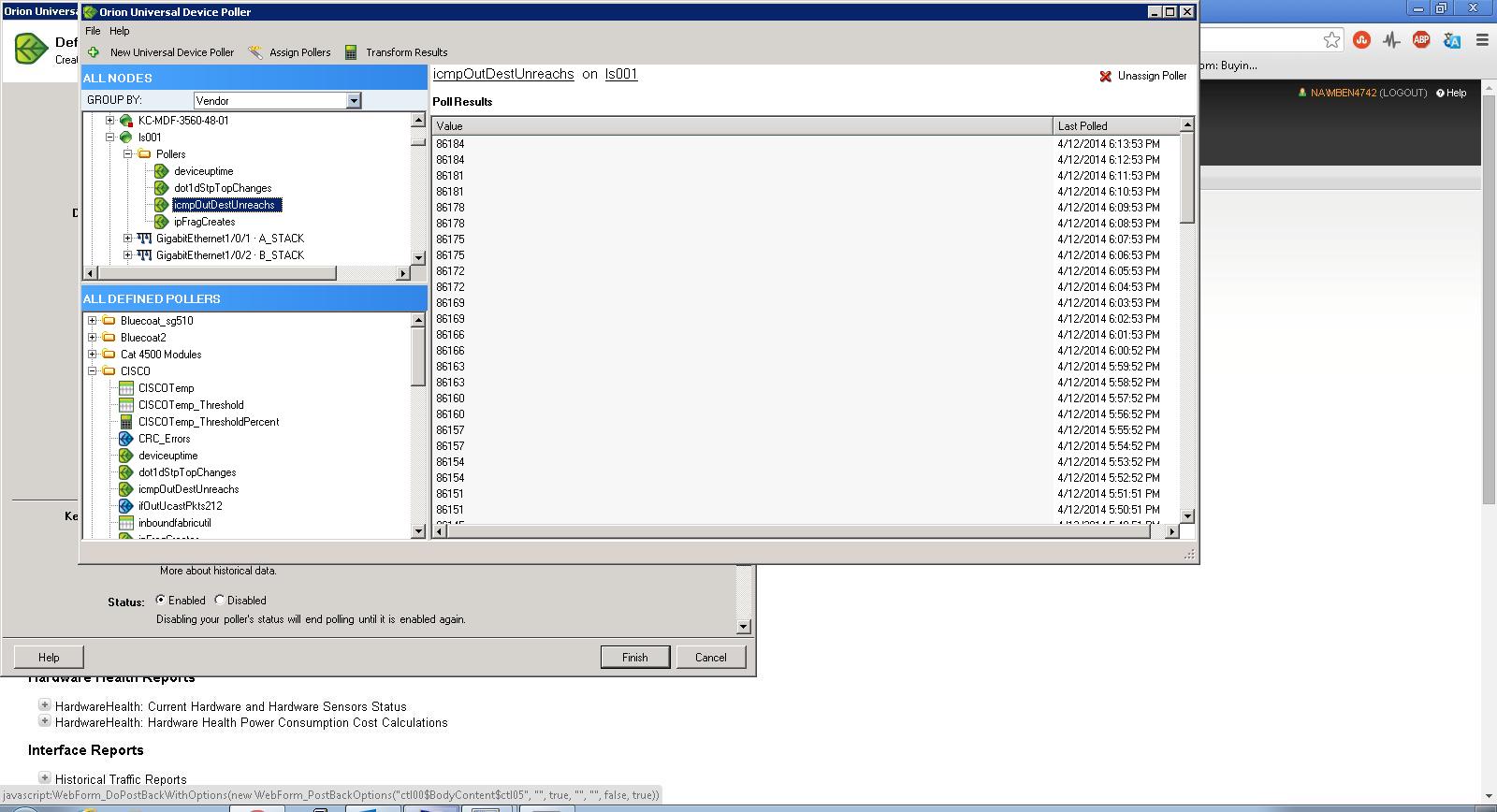
Task: Click GigabitEthernet1/0/1 interface icon
Action: 144,239
